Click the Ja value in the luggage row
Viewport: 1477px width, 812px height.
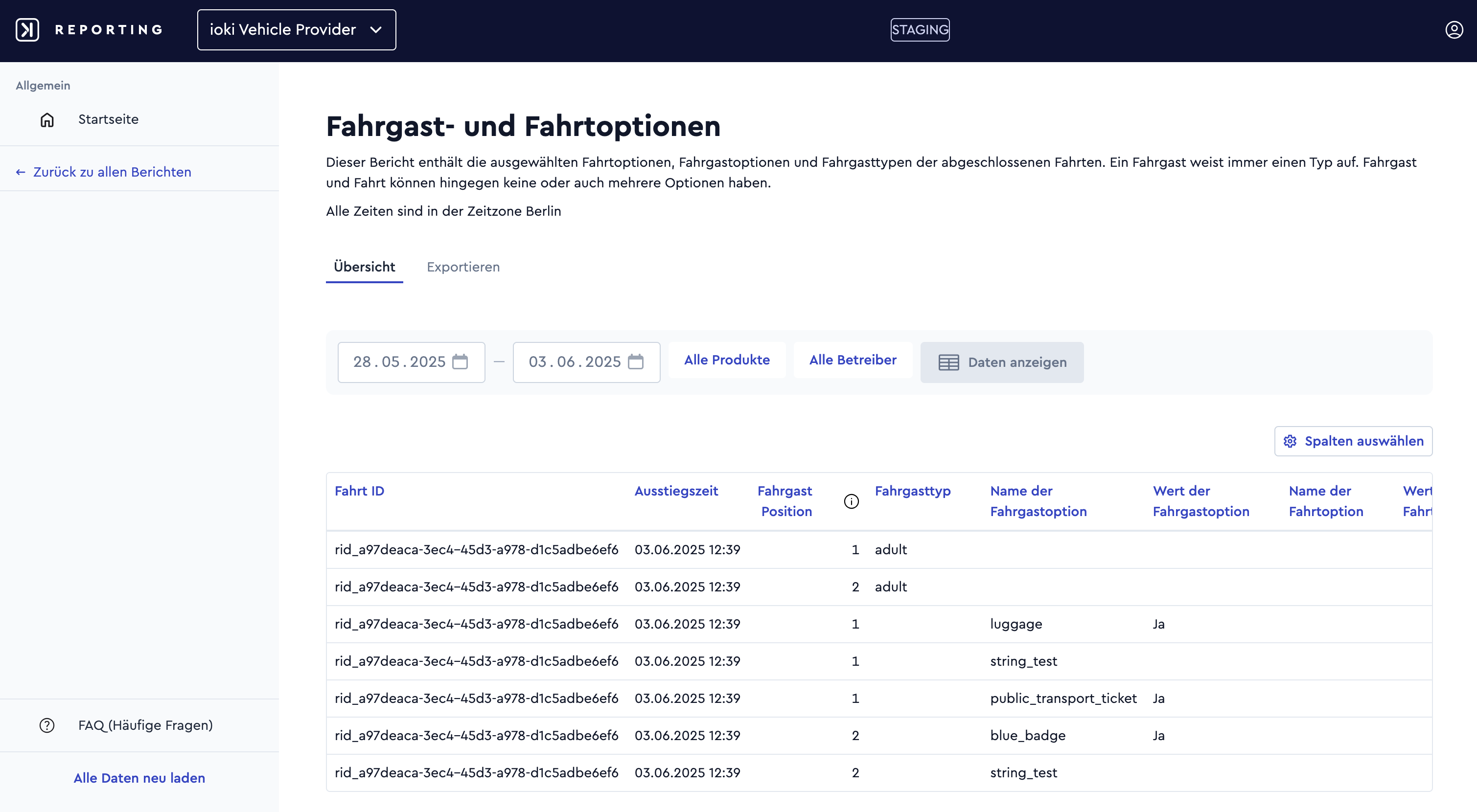pos(1159,624)
